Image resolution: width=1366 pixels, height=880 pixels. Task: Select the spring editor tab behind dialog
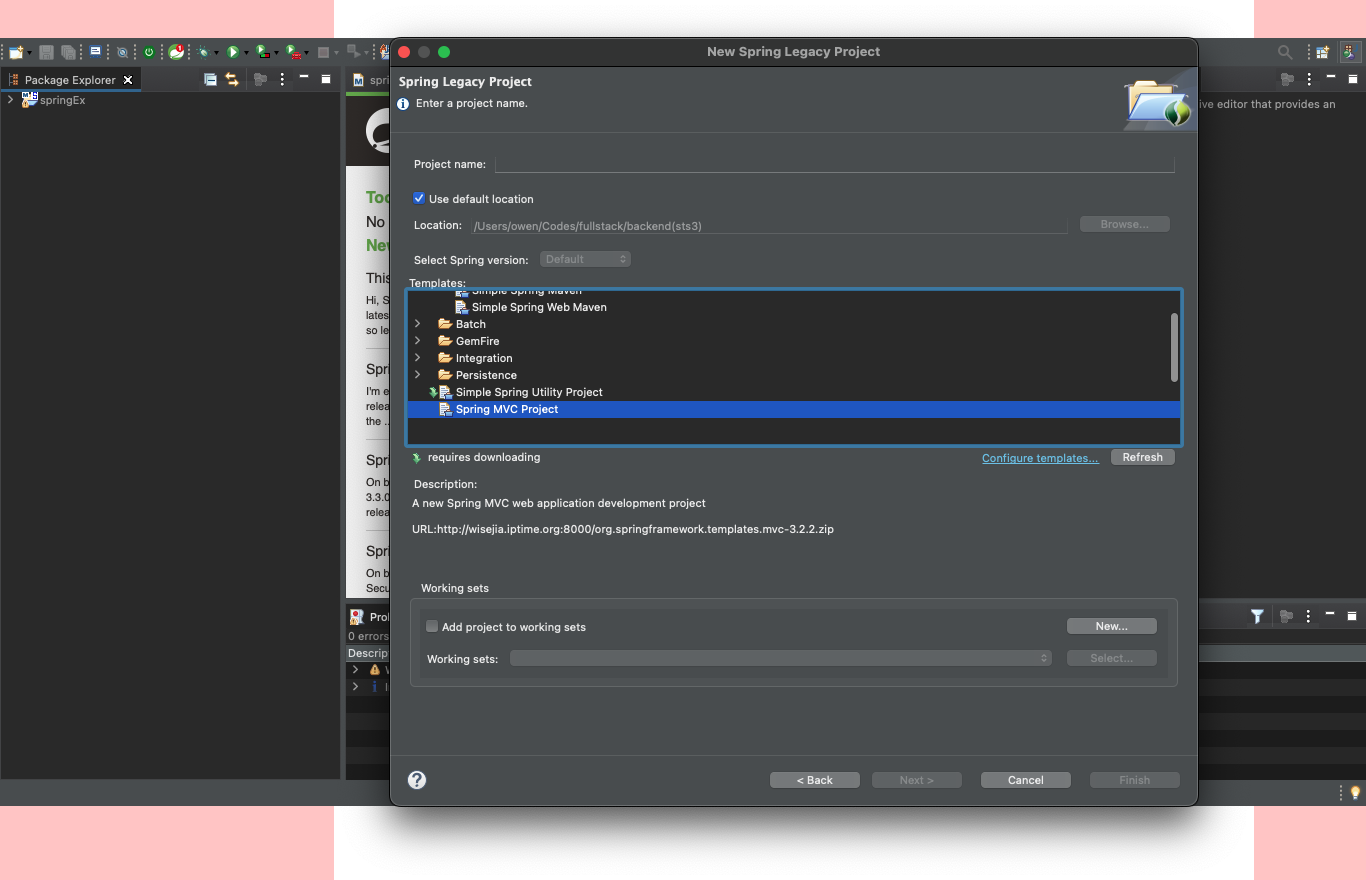click(370, 80)
